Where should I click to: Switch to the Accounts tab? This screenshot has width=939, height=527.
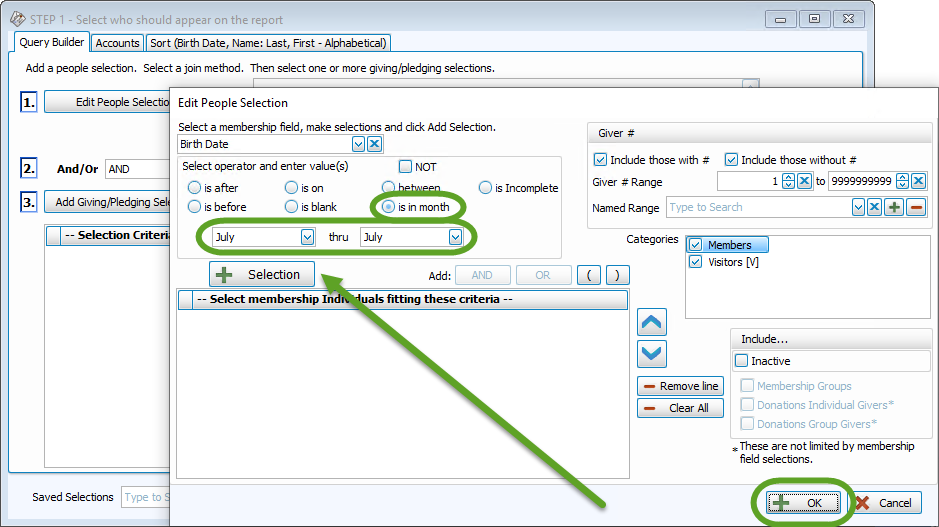117,43
